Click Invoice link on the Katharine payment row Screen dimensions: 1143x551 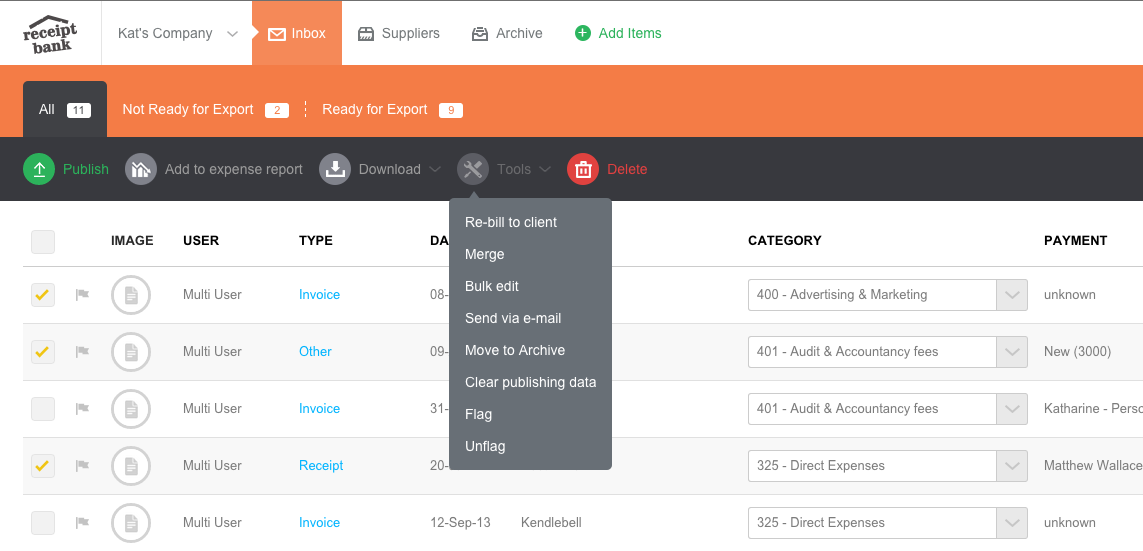(x=319, y=409)
